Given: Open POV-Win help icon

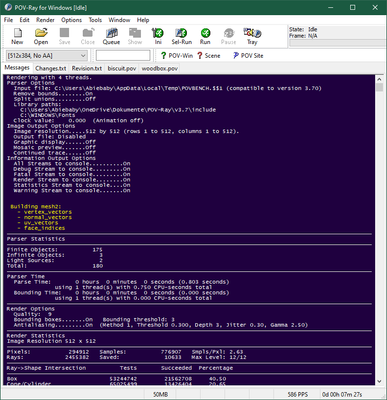Looking at the screenshot, I should pyautogui.click(x=177, y=56).
